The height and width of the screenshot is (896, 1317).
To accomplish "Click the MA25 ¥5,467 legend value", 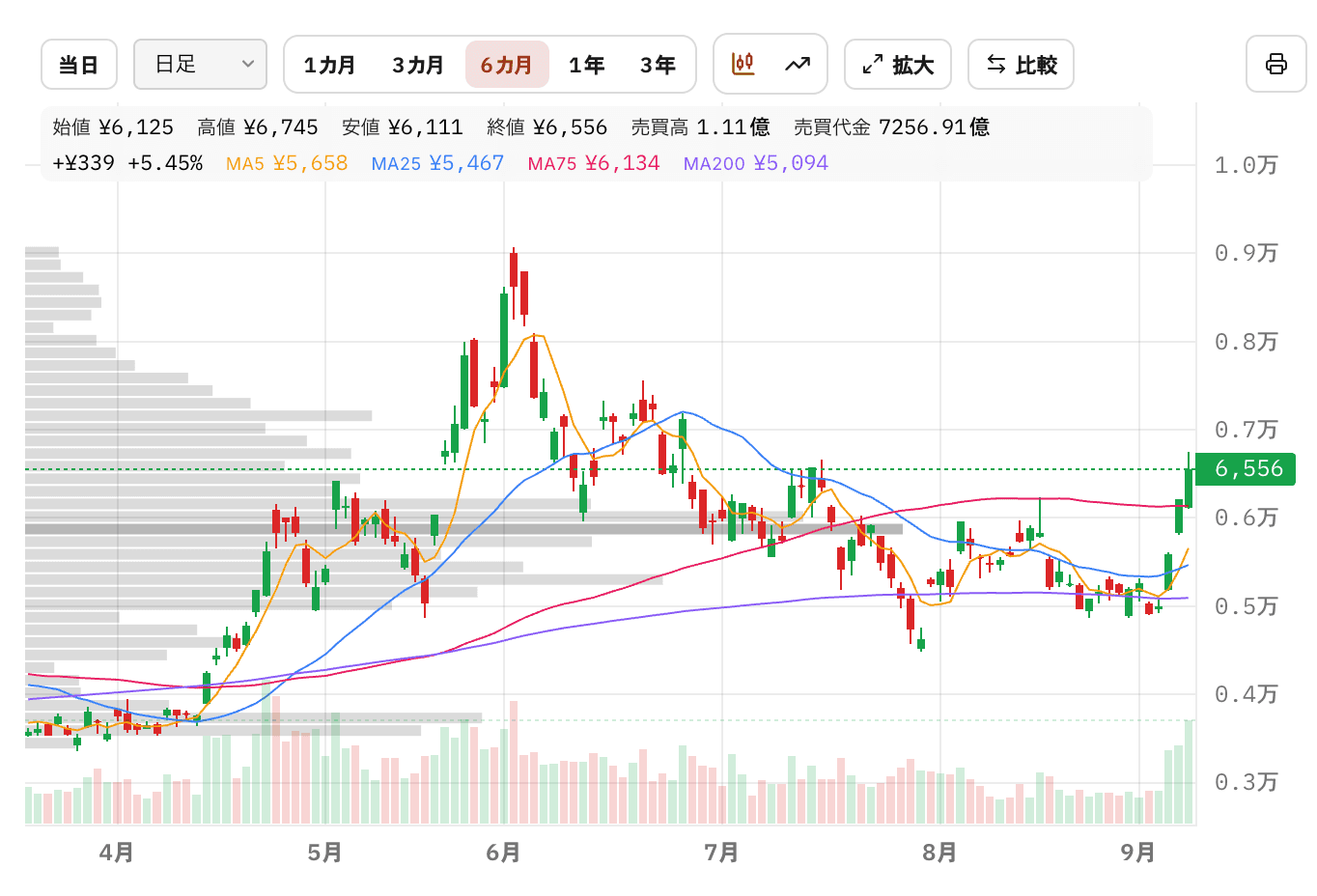I will point(437,163).
